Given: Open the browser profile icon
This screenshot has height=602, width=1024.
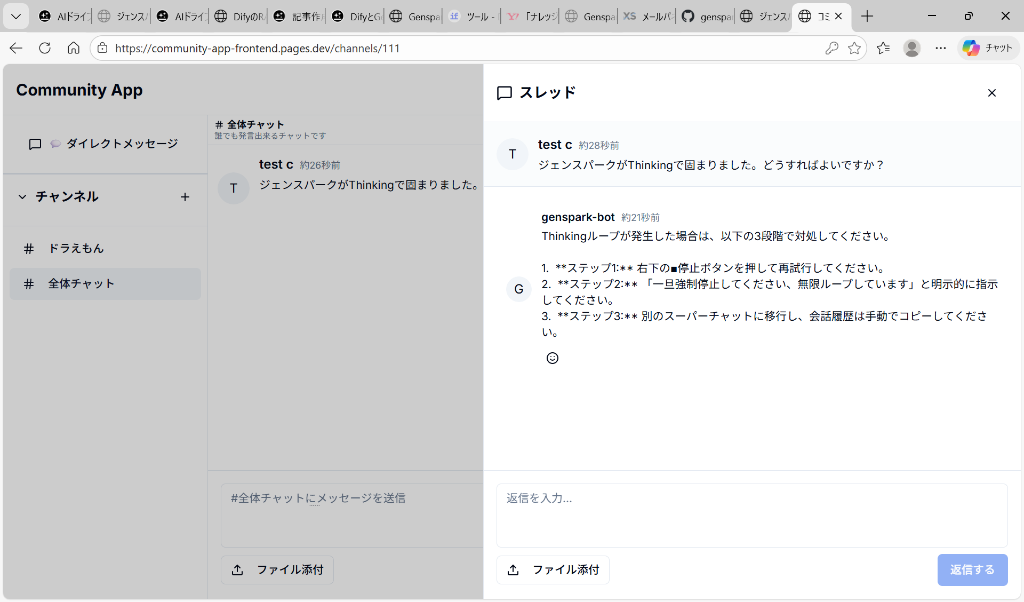Looking at the screenshot, I should [911, 48].
